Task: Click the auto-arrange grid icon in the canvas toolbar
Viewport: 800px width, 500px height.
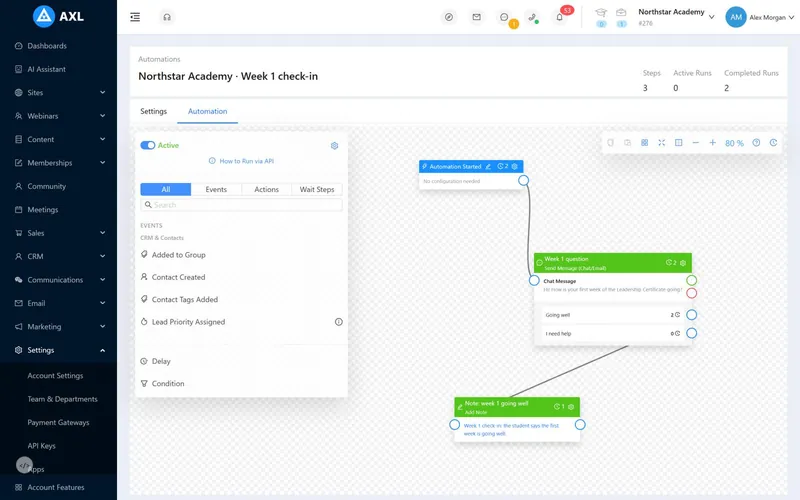Action: pyautogui.click(x=644, y=143)
